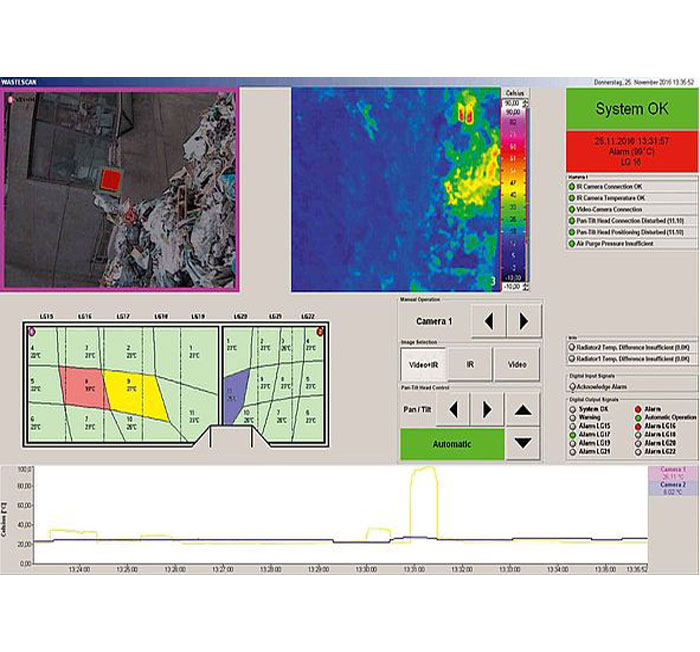Select the Video+IR image mode button

[423, 365]
